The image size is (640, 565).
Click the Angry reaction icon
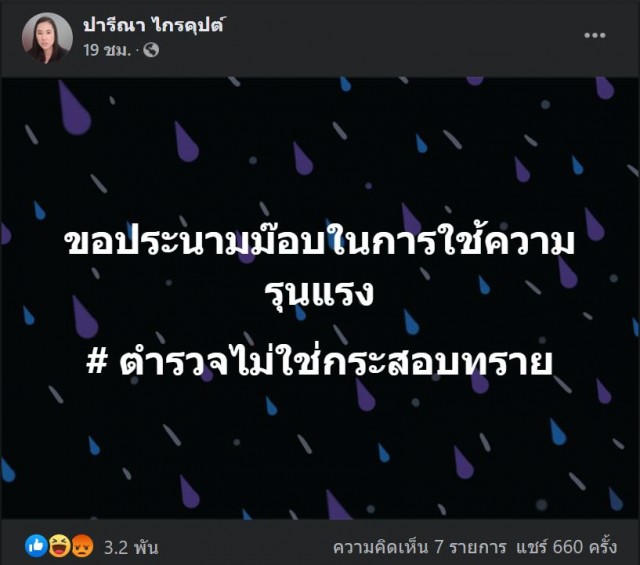click(x=82, y=546)
